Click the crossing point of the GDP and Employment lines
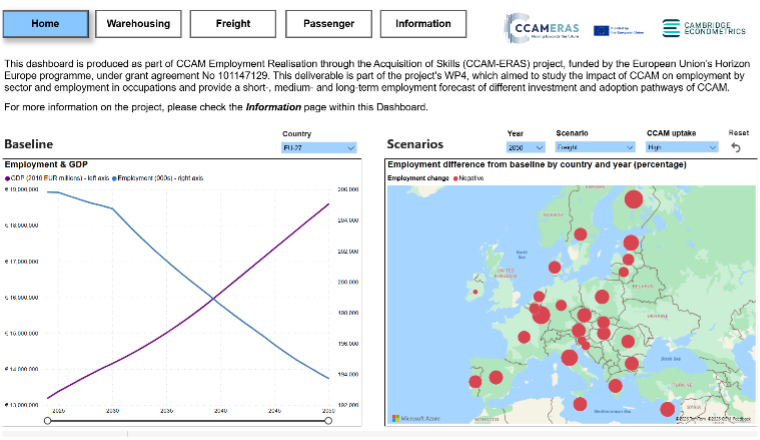The height and width of the screenshot is (440, 760). [x=213, y=299]
